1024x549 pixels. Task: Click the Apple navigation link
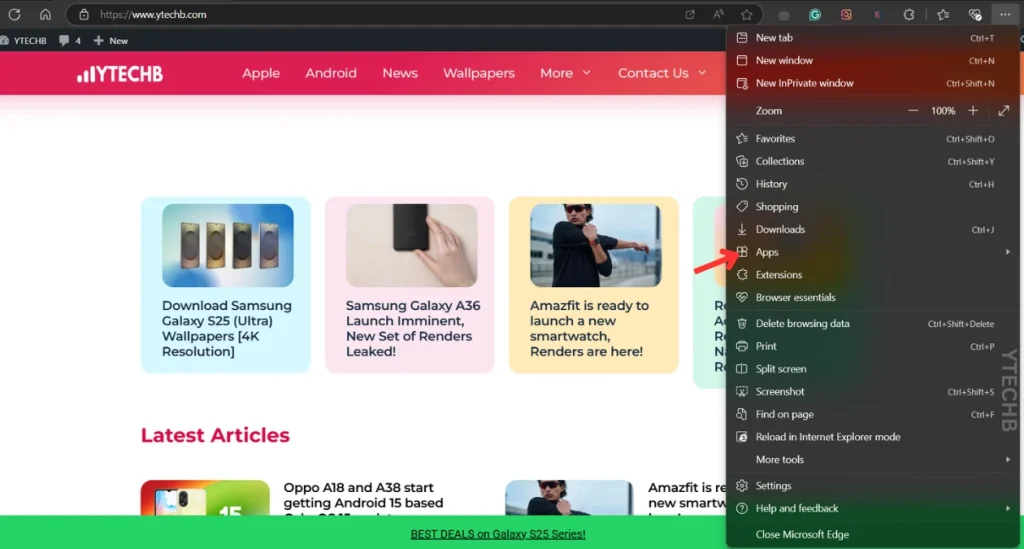pos(261,73)
